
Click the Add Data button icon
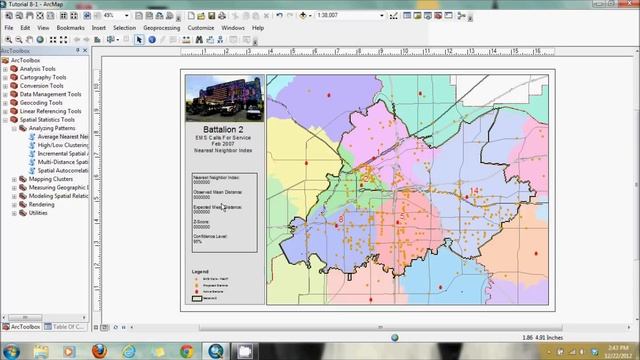click(303, 16)
